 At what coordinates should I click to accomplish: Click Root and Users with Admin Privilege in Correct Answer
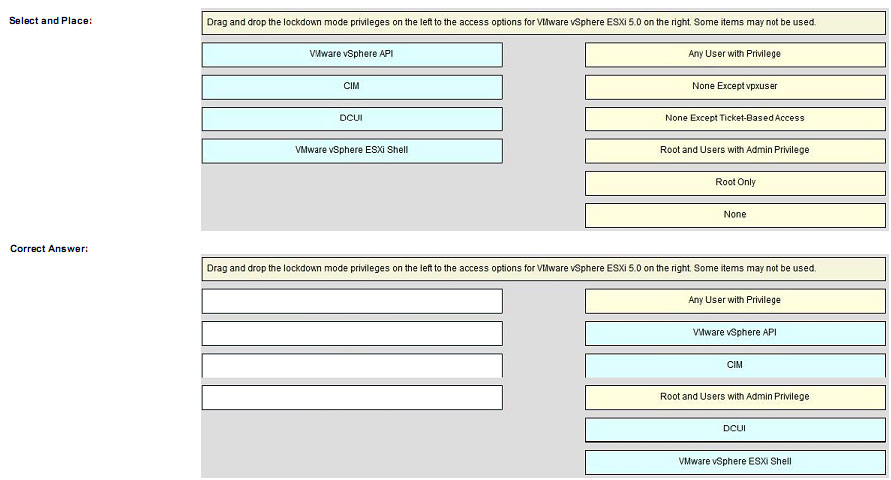(x=735, y=397)
